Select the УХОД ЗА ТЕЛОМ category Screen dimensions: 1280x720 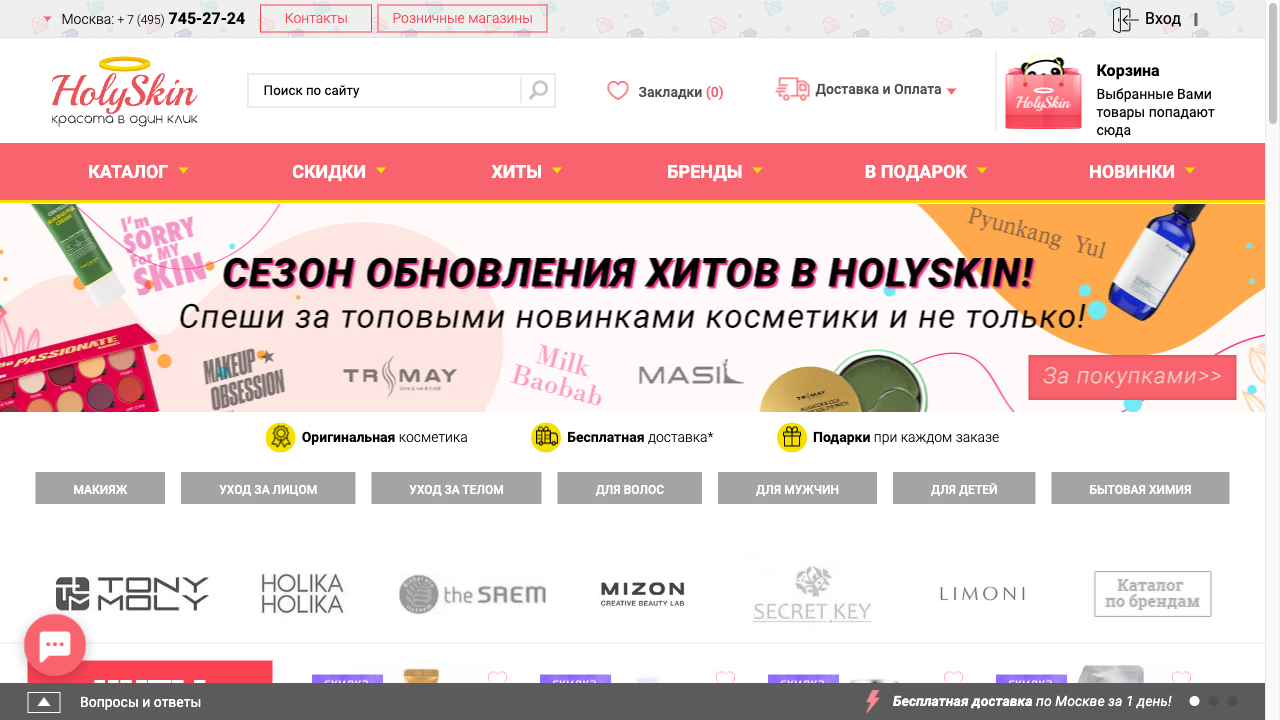coord(456,489)
